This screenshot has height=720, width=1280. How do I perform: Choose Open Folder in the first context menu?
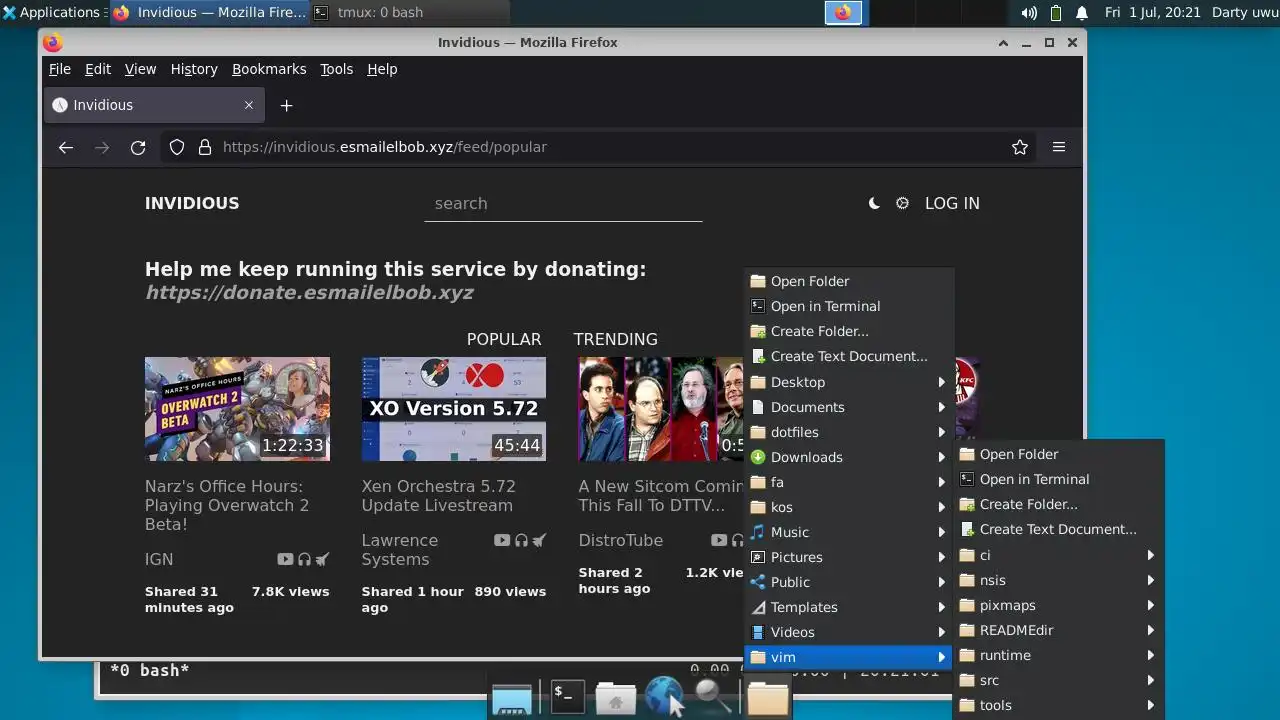click(849, 281)
